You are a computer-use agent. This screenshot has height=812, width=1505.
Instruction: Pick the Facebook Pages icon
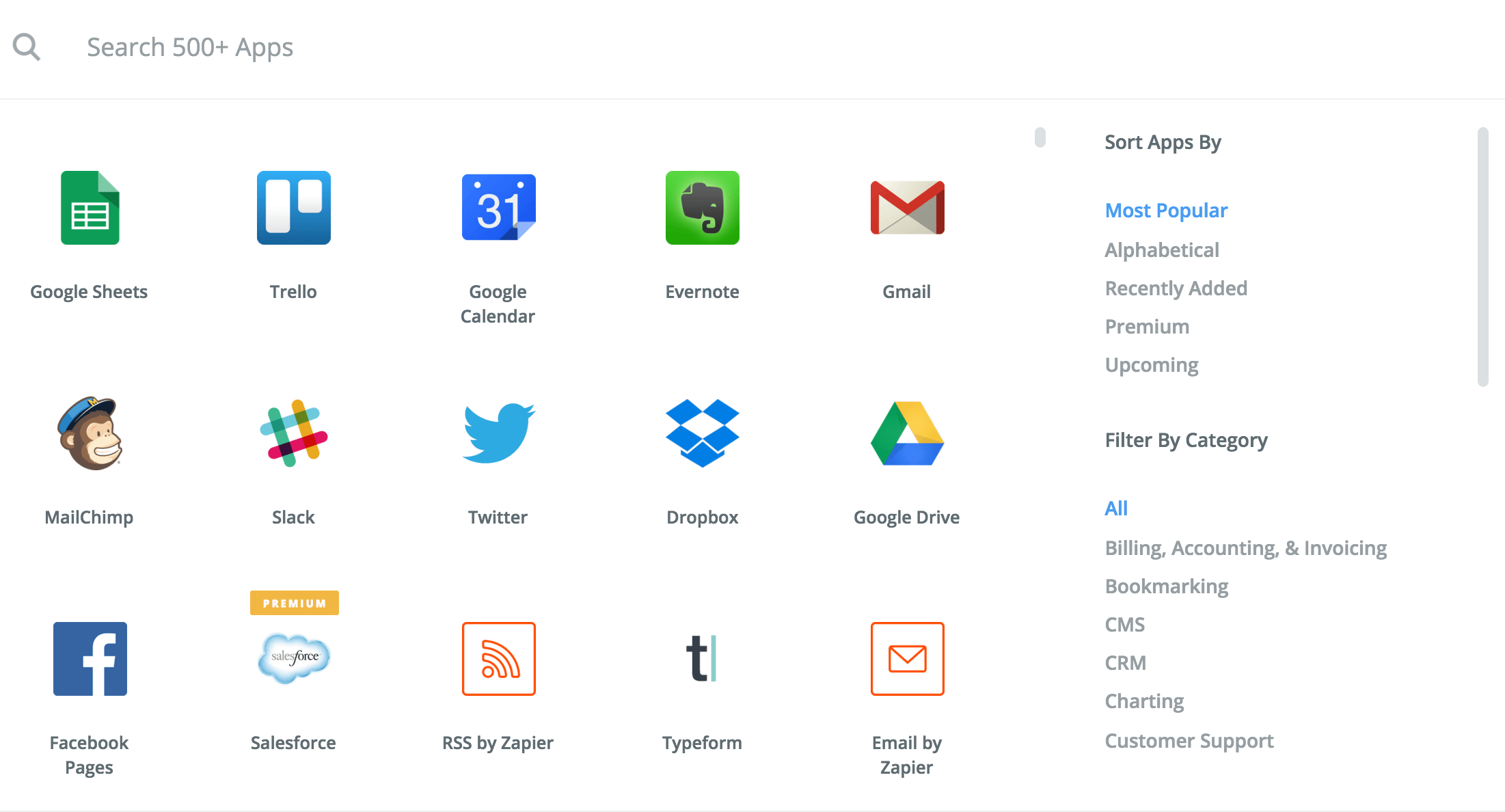pyautogui.click(x=90, y=659)
